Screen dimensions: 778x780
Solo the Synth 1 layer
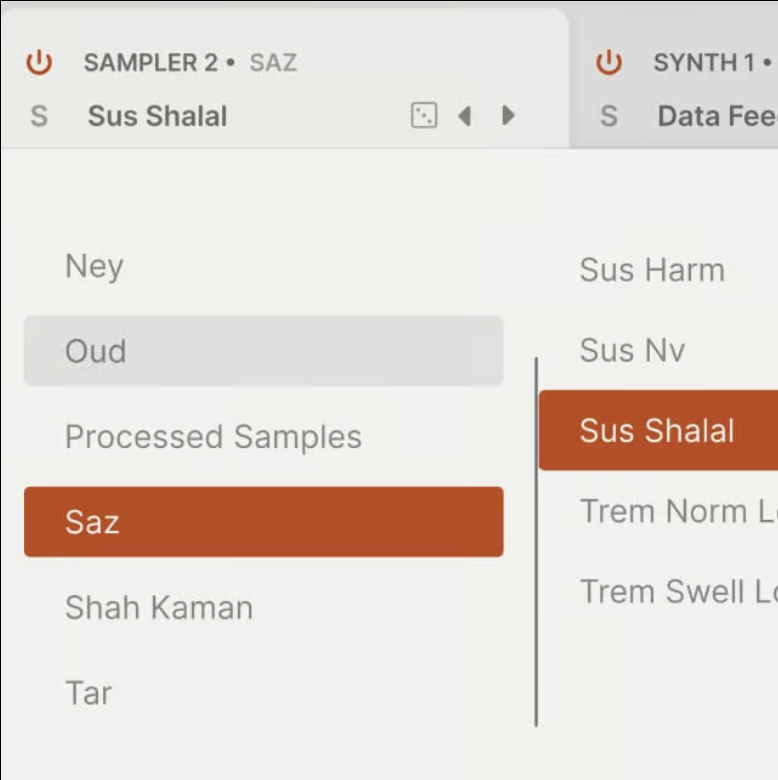pyautogui.click(x=608, y=116)
